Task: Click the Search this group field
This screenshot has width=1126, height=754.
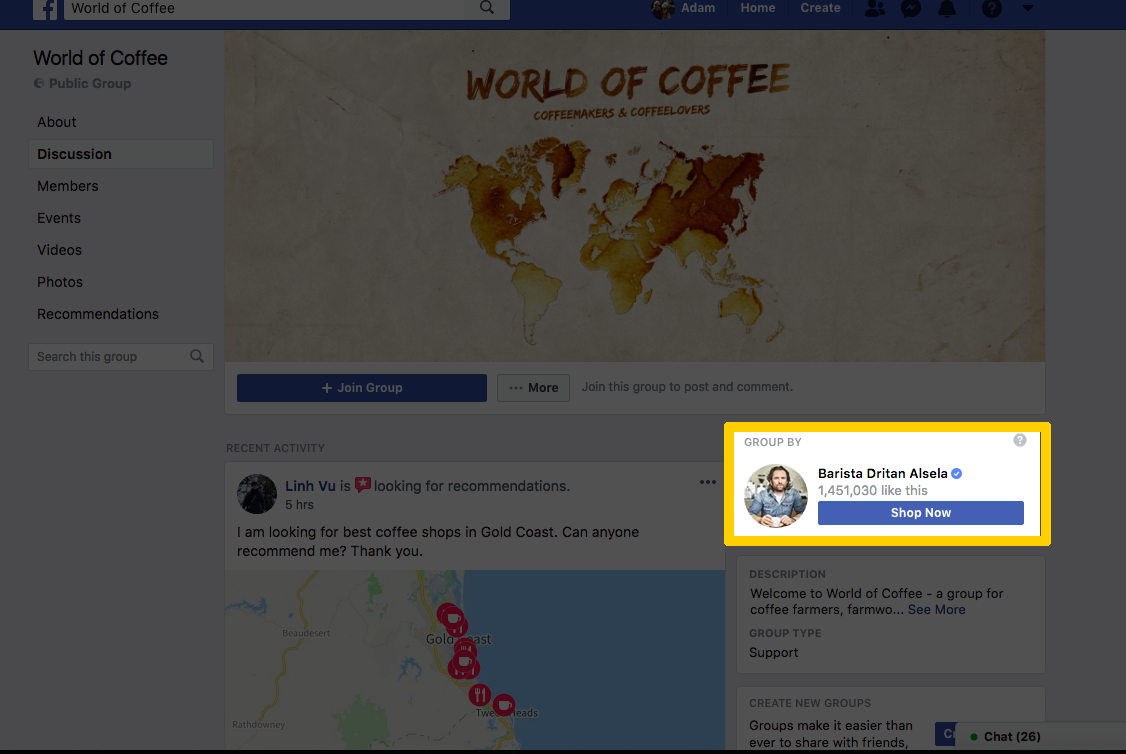Action: tap(108, 357)
